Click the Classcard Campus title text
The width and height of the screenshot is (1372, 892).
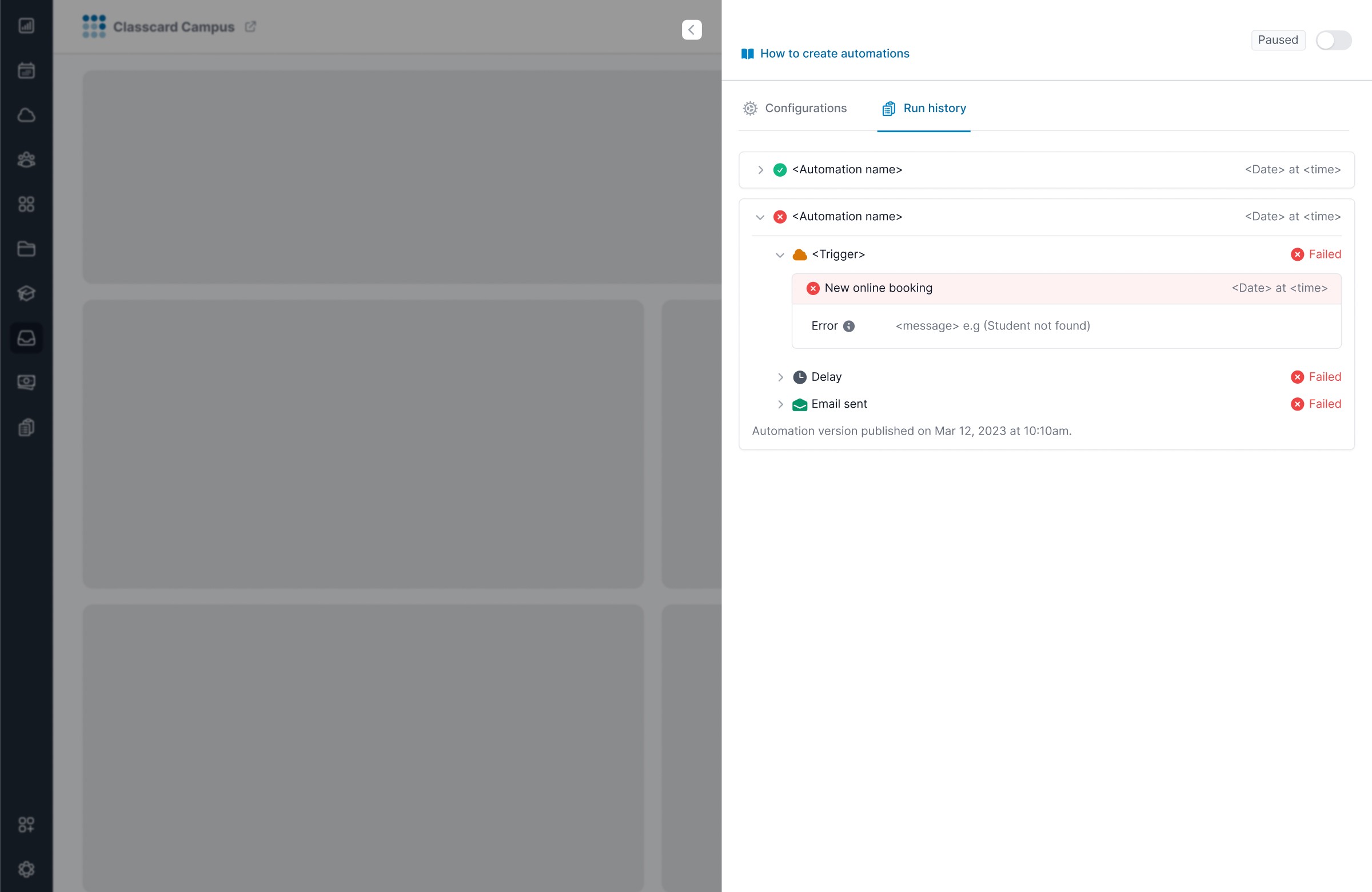[x=174, y=26]
